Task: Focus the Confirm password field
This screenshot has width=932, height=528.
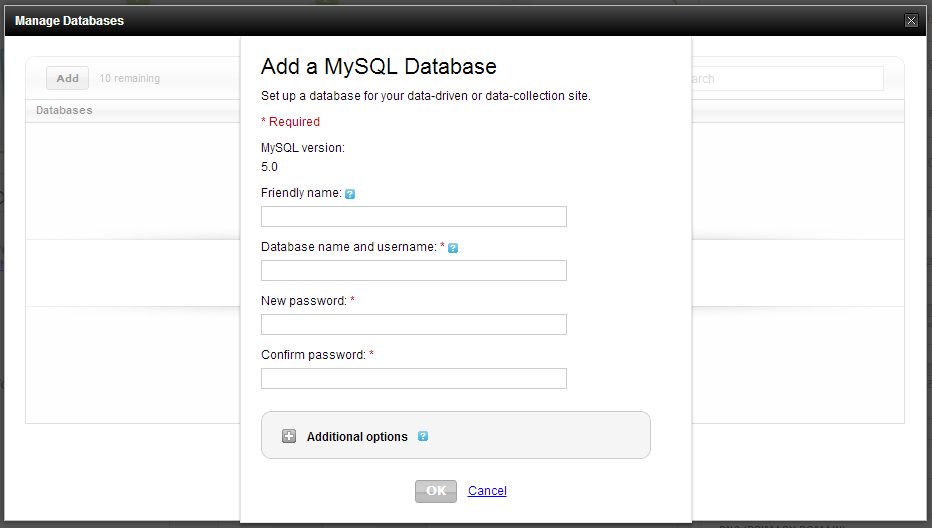Action: (414, 378)
